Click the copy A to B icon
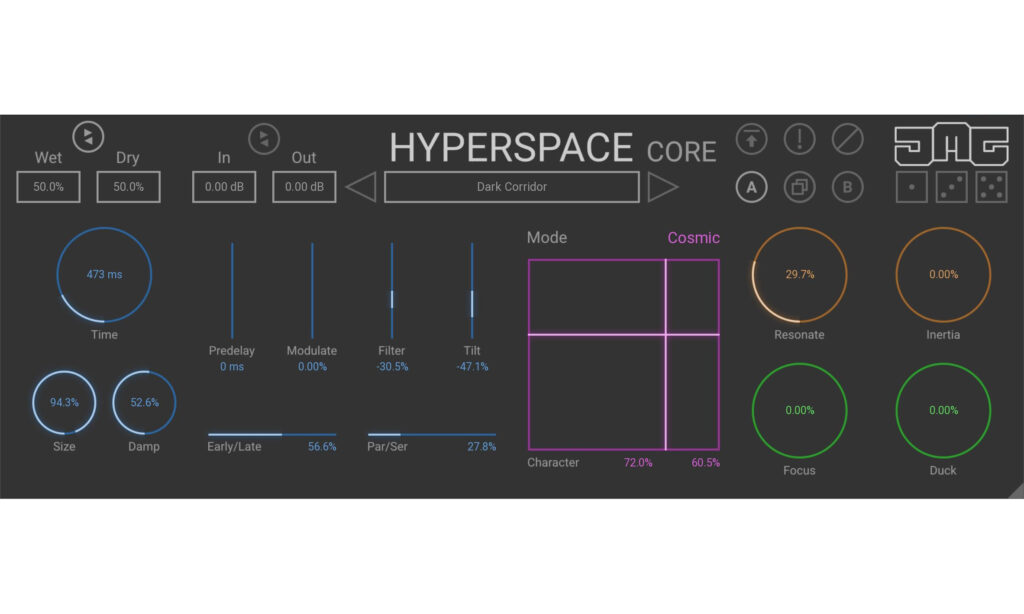The width and height of the screenshot is (1024, 614). click(799, 187)
